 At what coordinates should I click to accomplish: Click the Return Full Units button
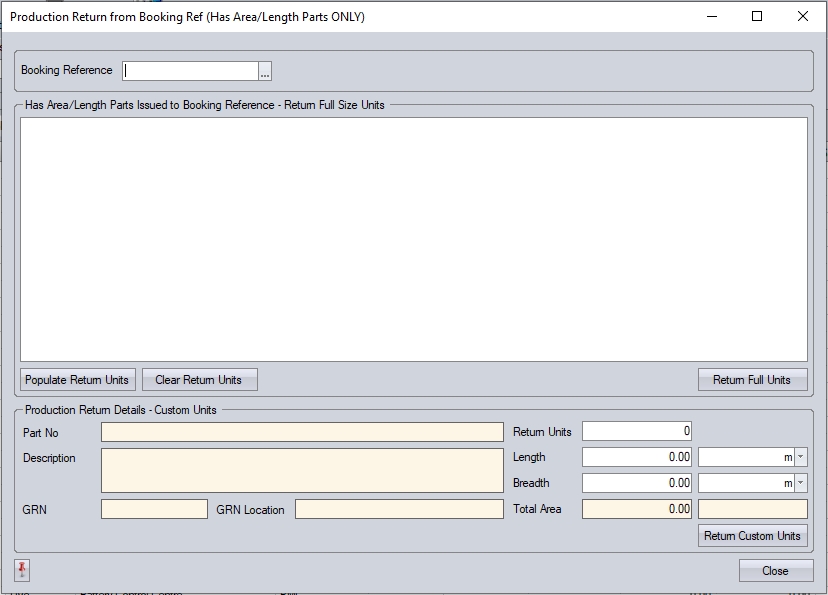coord(752,380)
